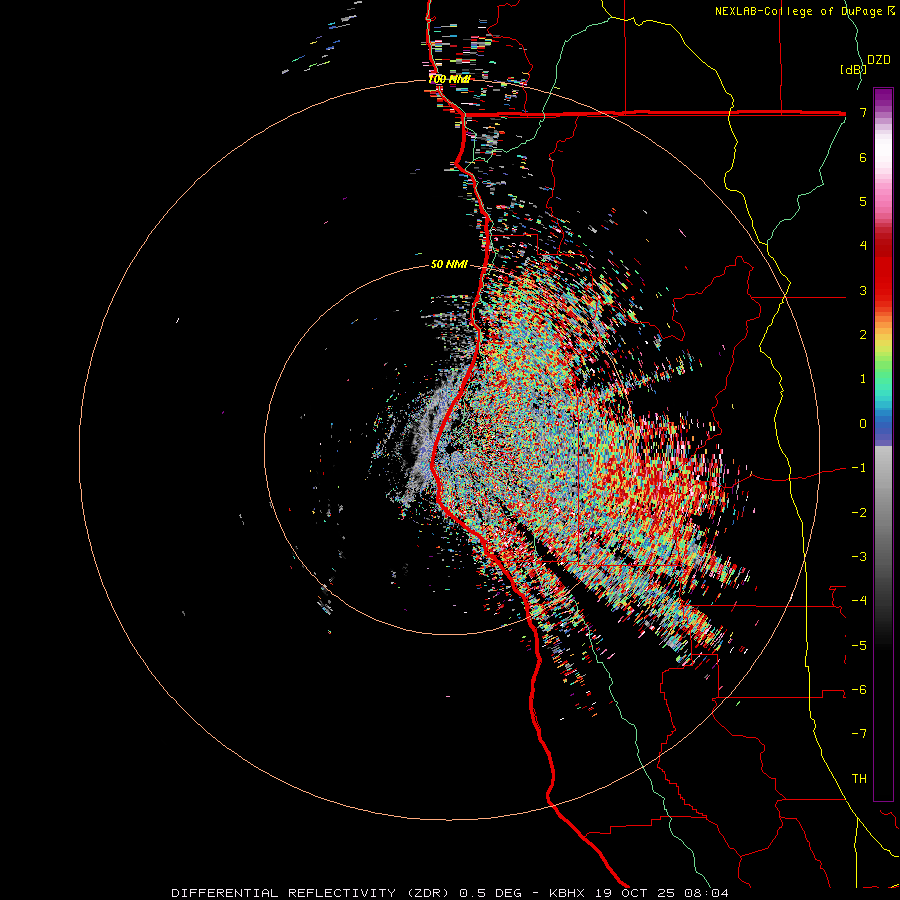Click the 0.5 DEG elevation text

490,893
